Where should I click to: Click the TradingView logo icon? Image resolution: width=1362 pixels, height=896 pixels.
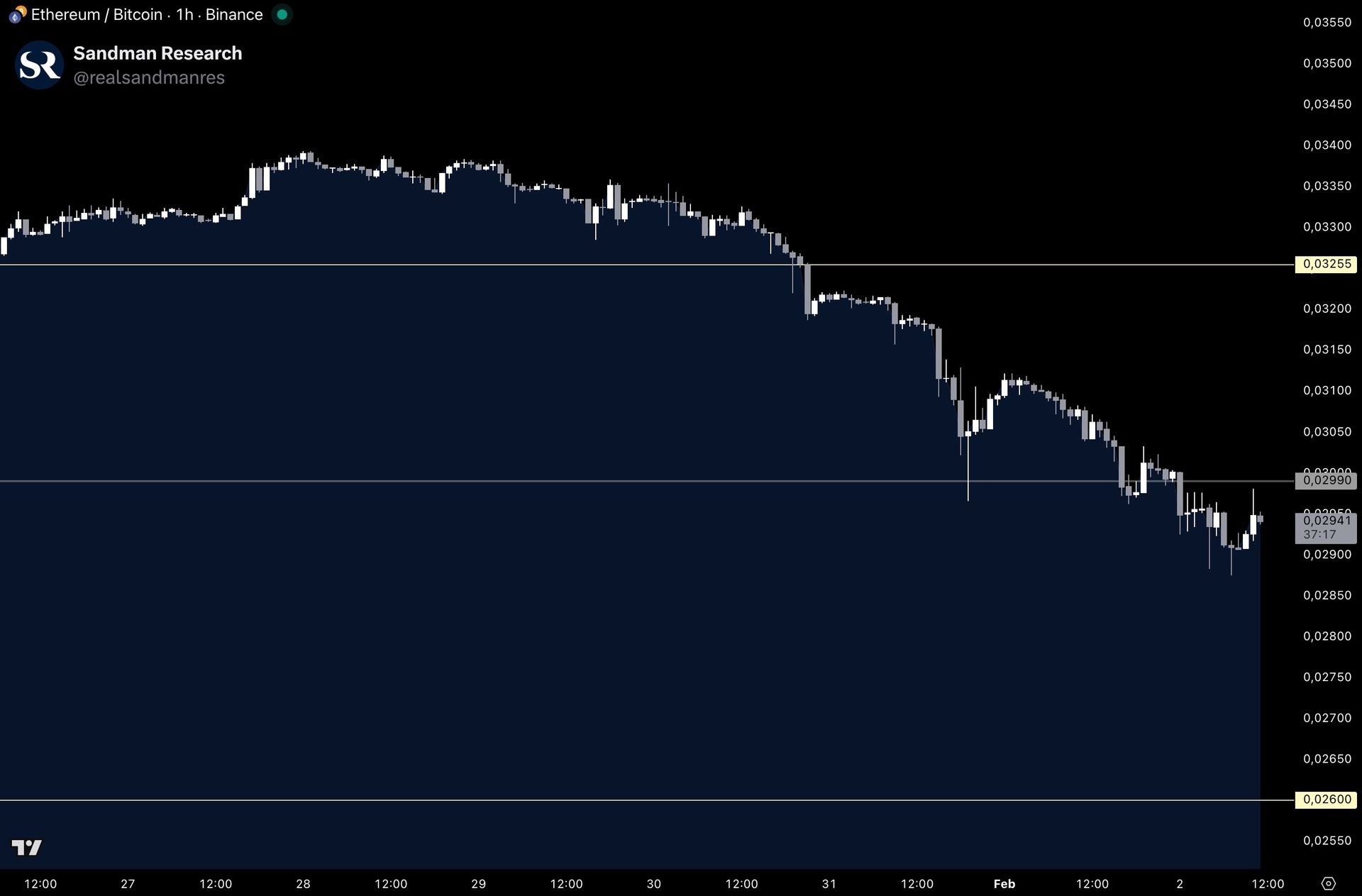[x=27, y=847]
